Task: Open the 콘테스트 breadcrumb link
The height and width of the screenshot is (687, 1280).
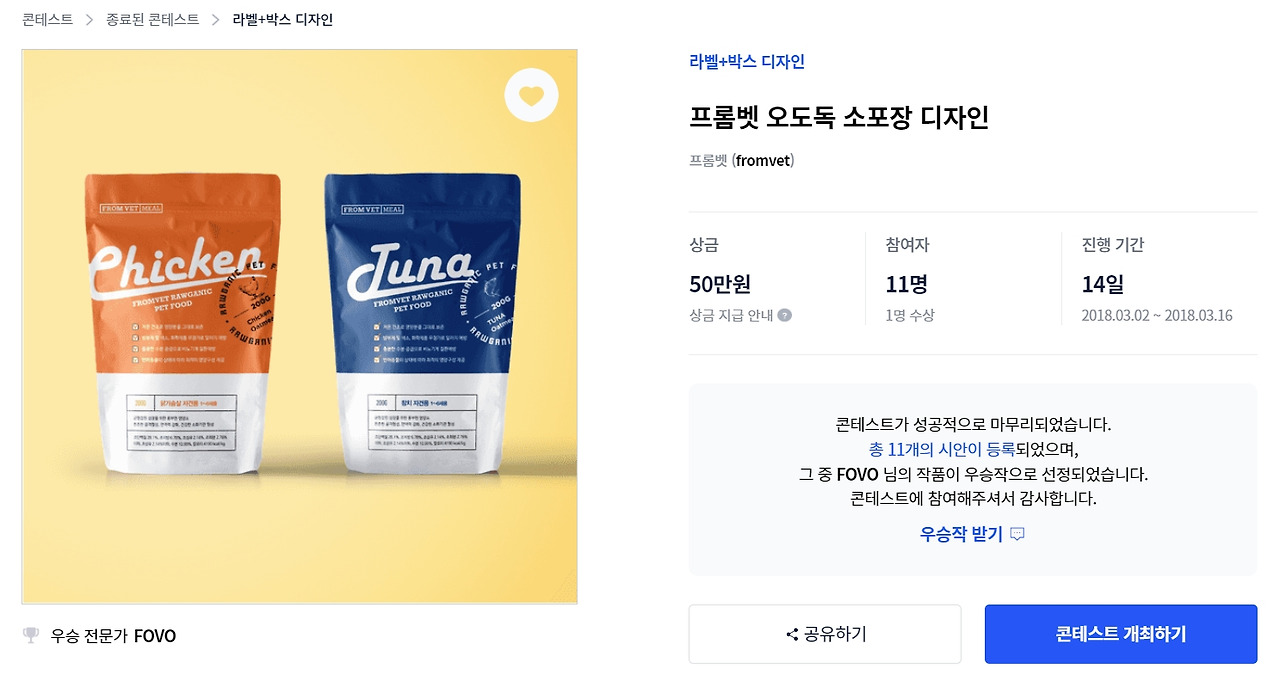Action: pos(48,20)
